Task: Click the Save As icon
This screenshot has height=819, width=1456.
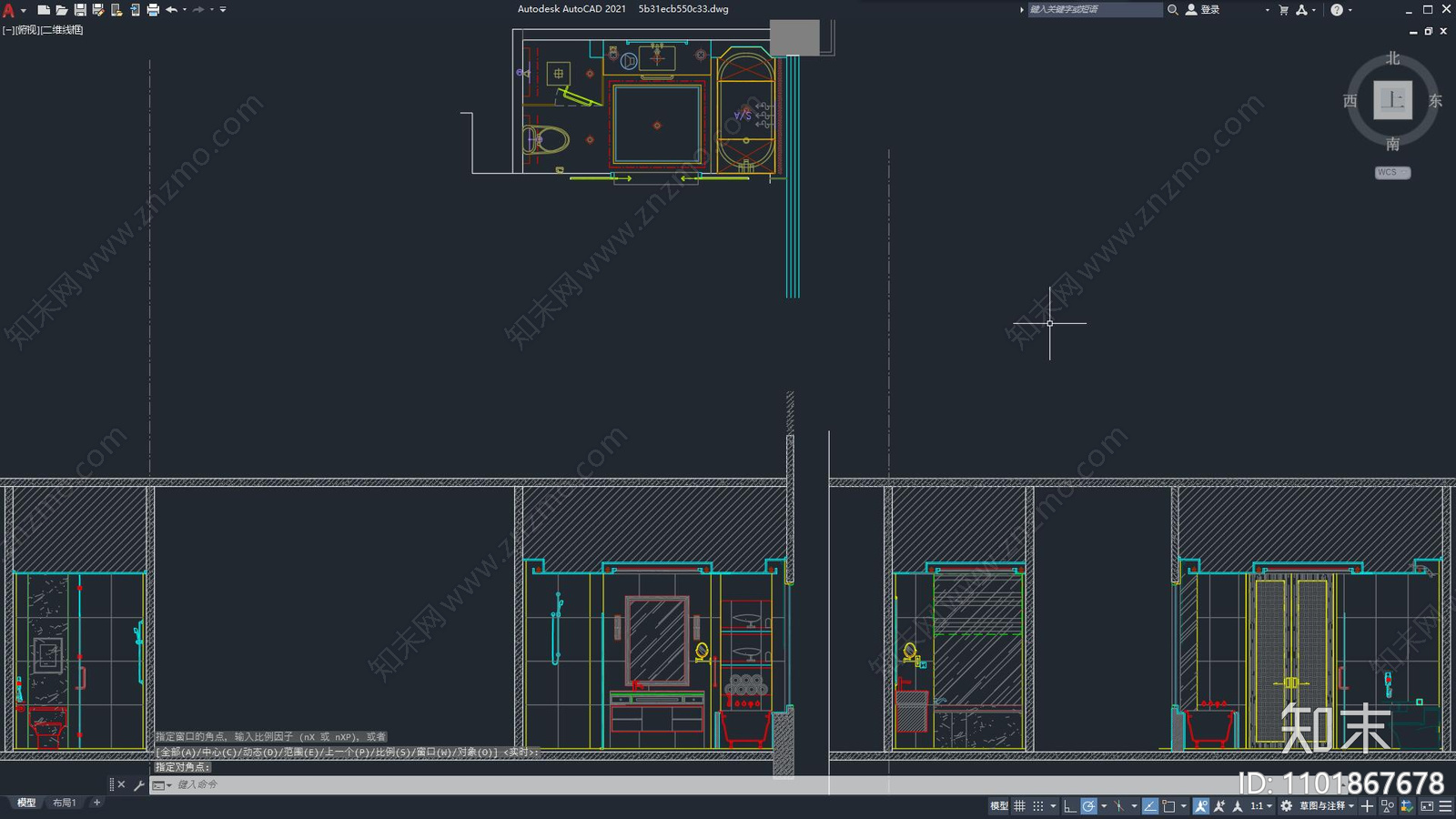Action: click(x=98, y=10)
